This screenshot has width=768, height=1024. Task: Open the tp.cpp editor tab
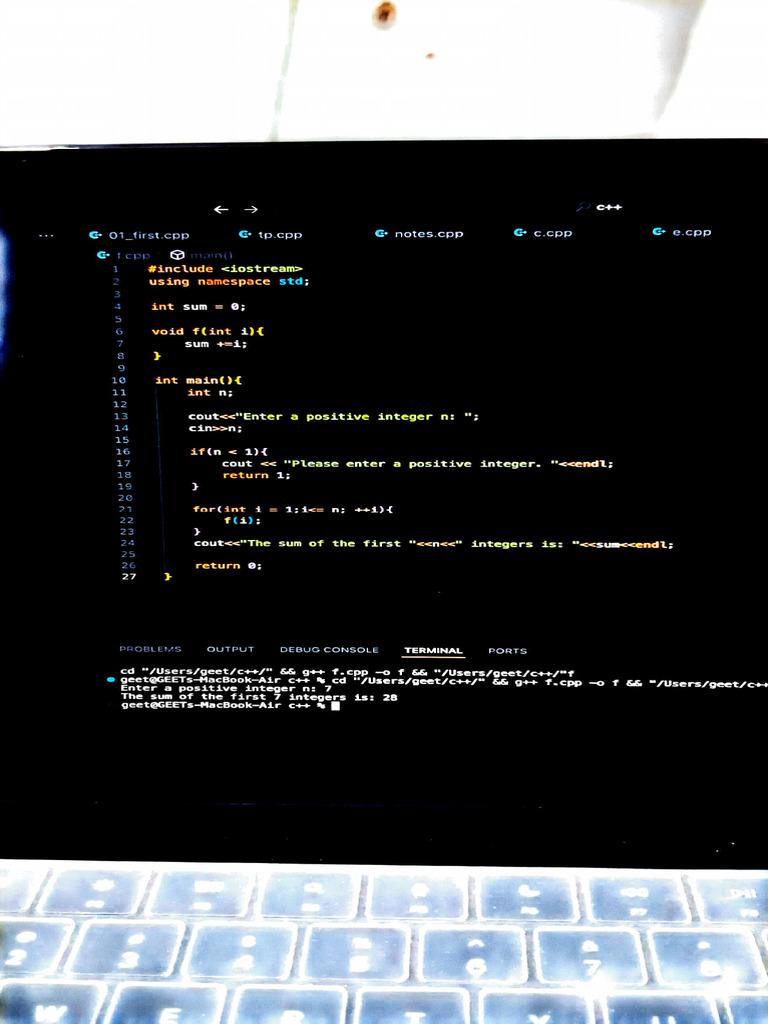(272, 234)
